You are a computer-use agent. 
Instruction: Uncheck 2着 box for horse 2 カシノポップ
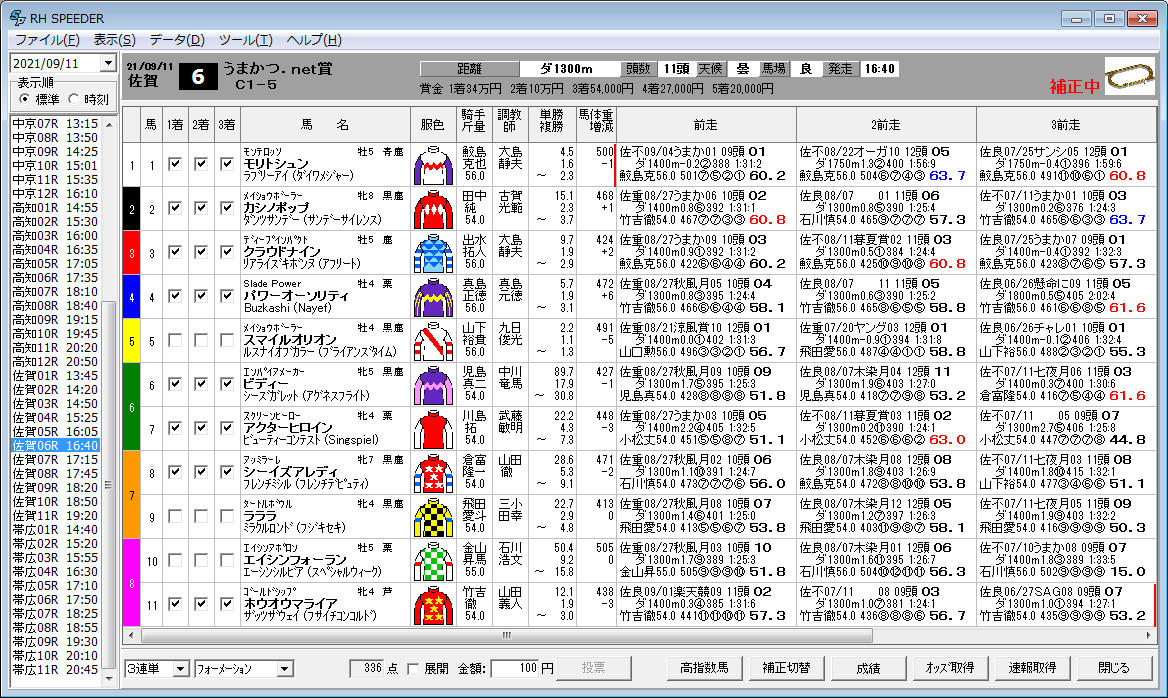[x=200, y=208]
